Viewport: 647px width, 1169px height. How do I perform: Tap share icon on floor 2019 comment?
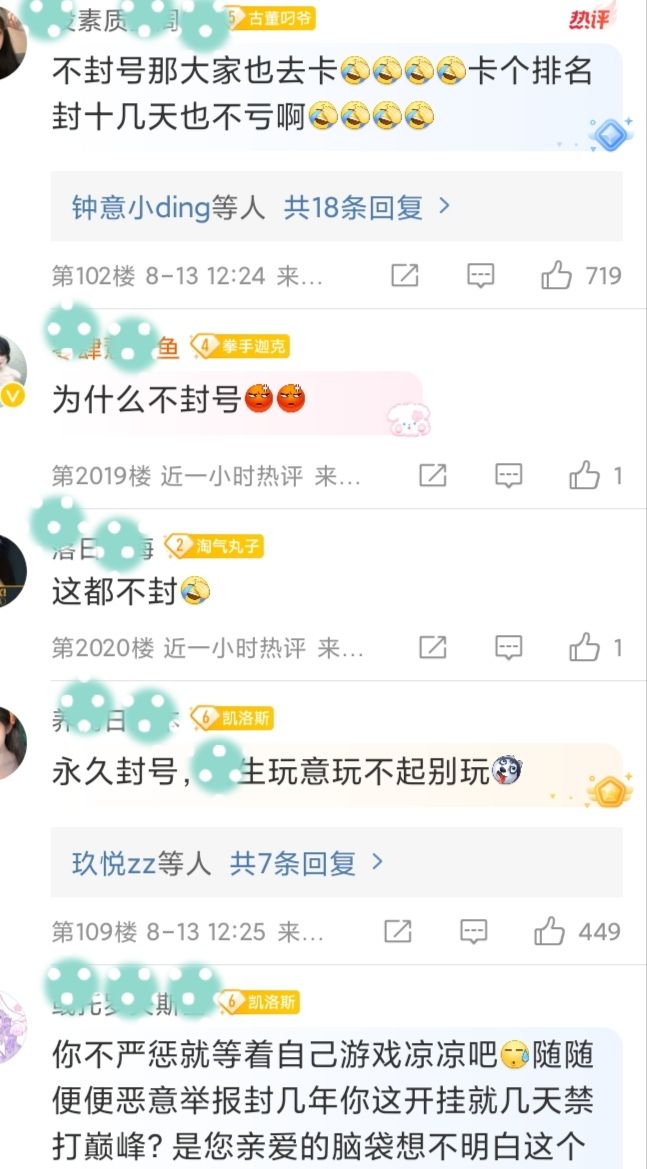pyautogui.click(x=432, y=476)
